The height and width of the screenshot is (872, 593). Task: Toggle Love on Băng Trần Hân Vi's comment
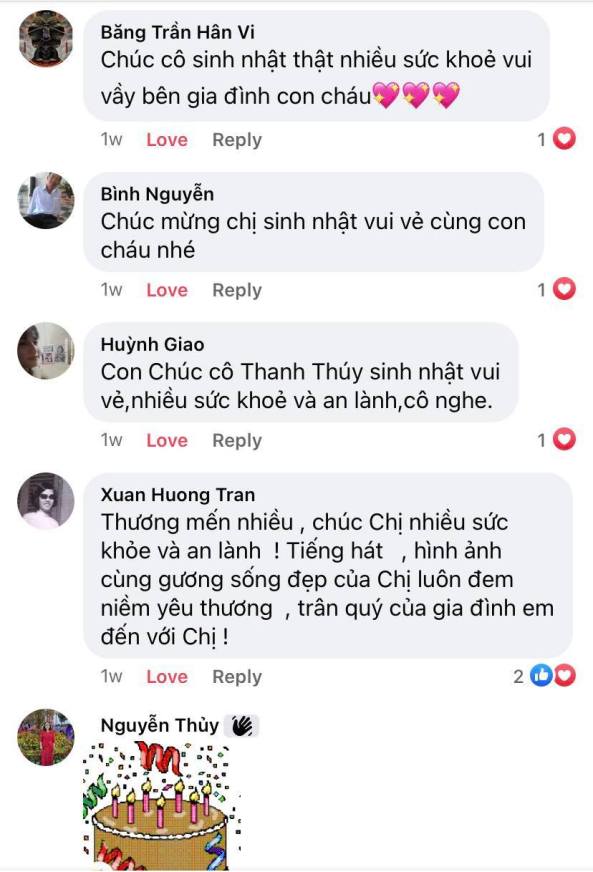click(167, 140)
